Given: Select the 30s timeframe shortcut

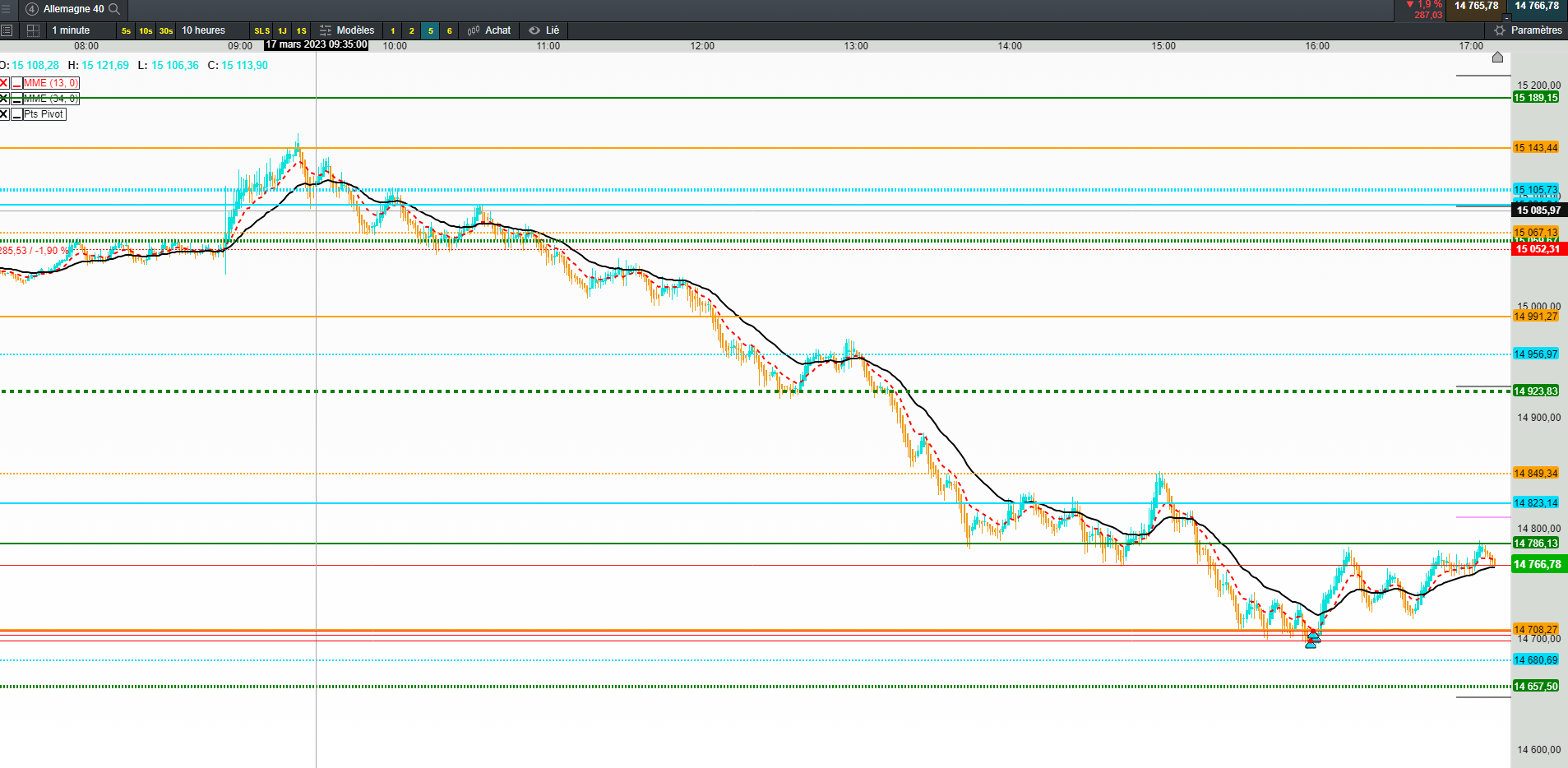Looking at the screenshot, I should point(166,31).
